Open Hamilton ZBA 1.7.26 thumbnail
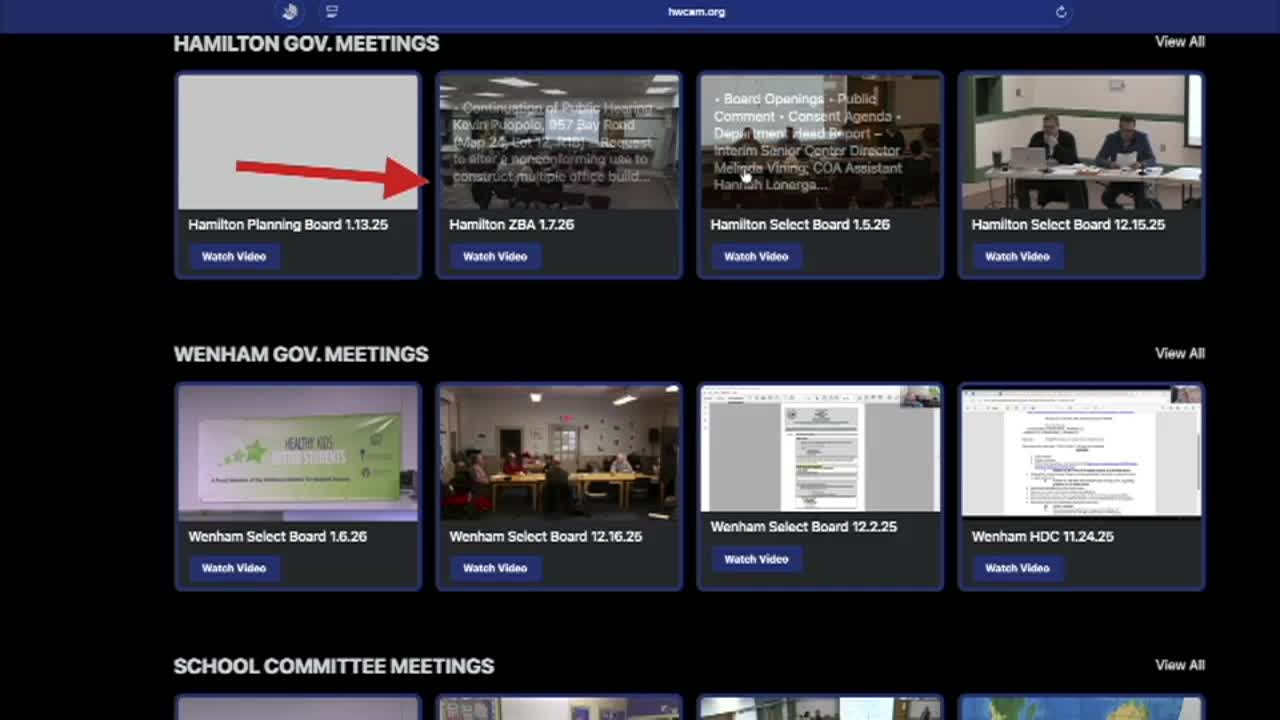This screenshot has width=1280, height=720. tap(559, 142)
